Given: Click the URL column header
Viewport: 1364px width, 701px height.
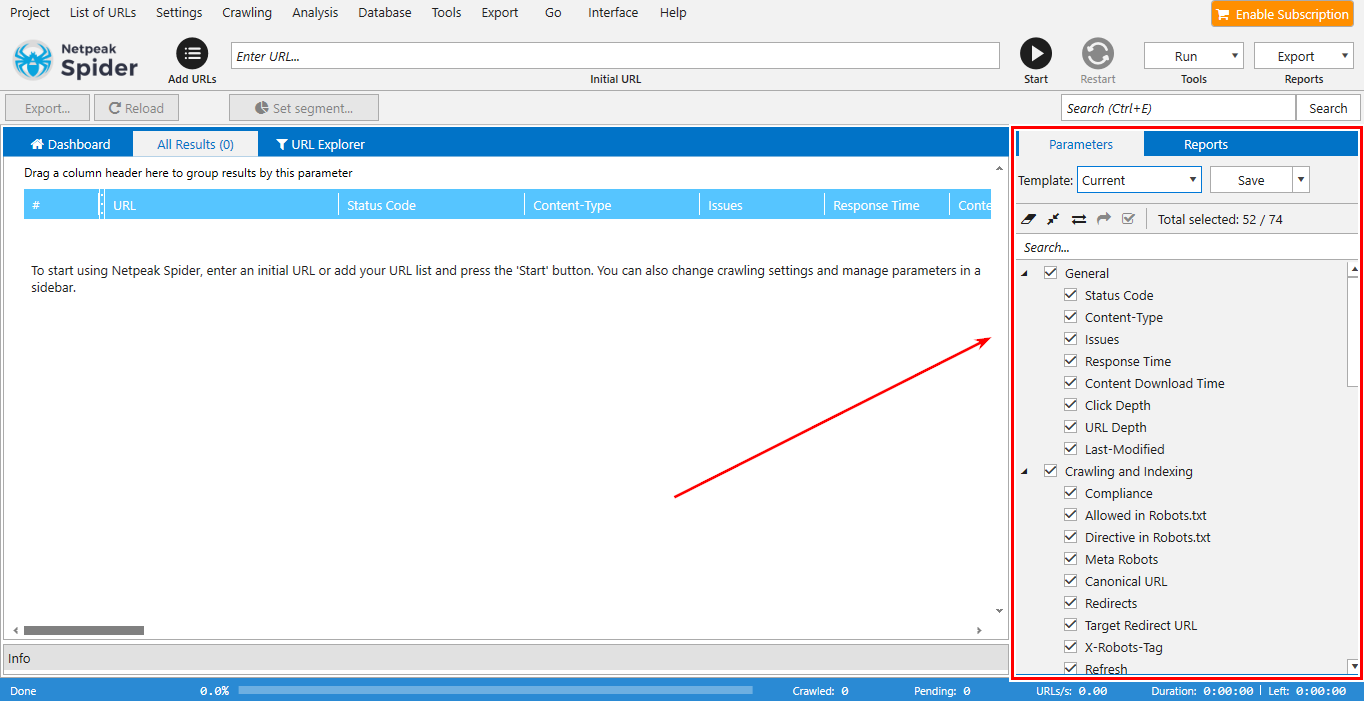Looking at the screenshot, I should pos(221,205).
